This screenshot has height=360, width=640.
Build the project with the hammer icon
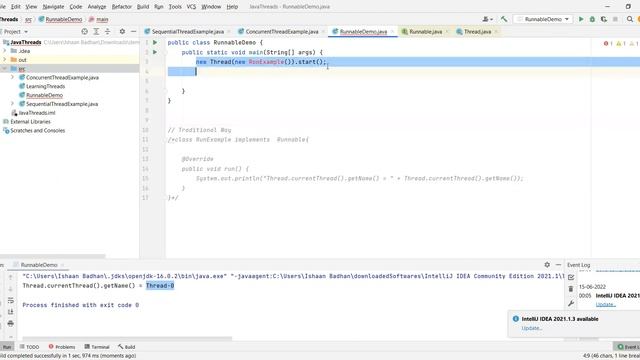click(504, 19)
